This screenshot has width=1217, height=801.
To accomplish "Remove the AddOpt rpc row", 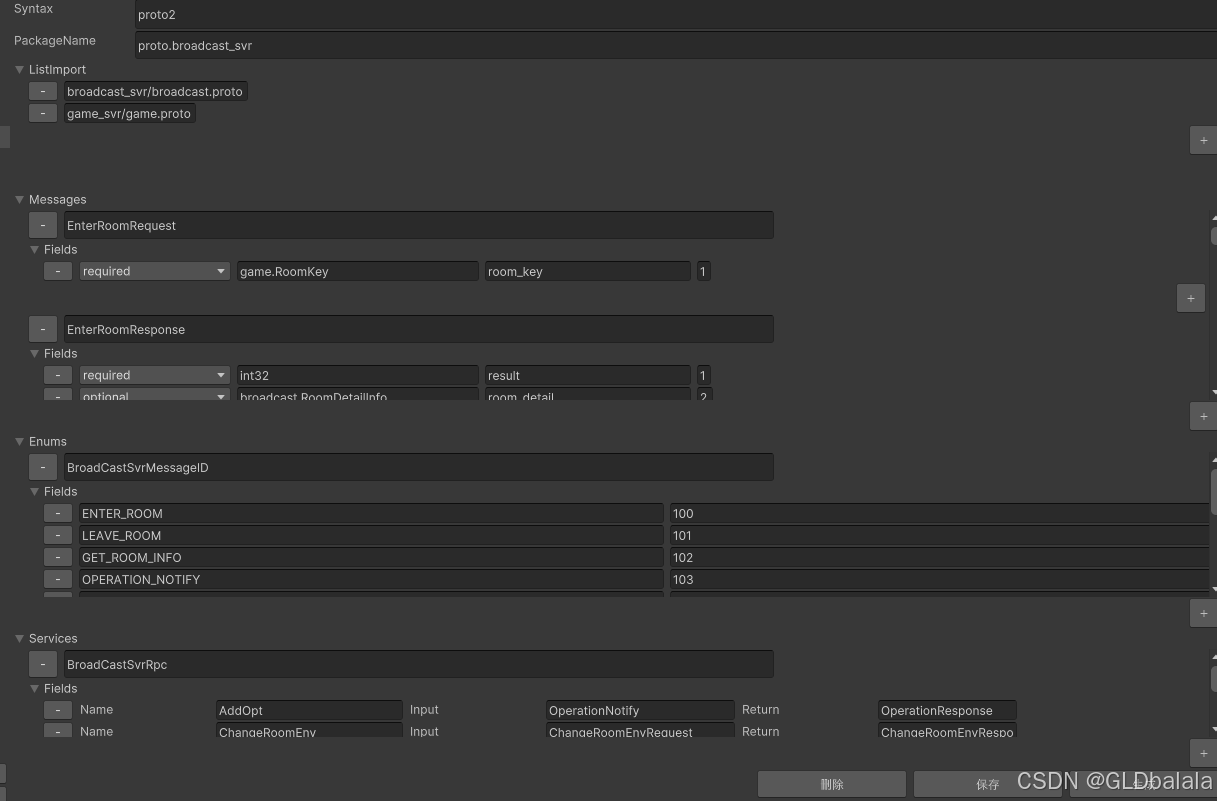I will coord(58,710).
